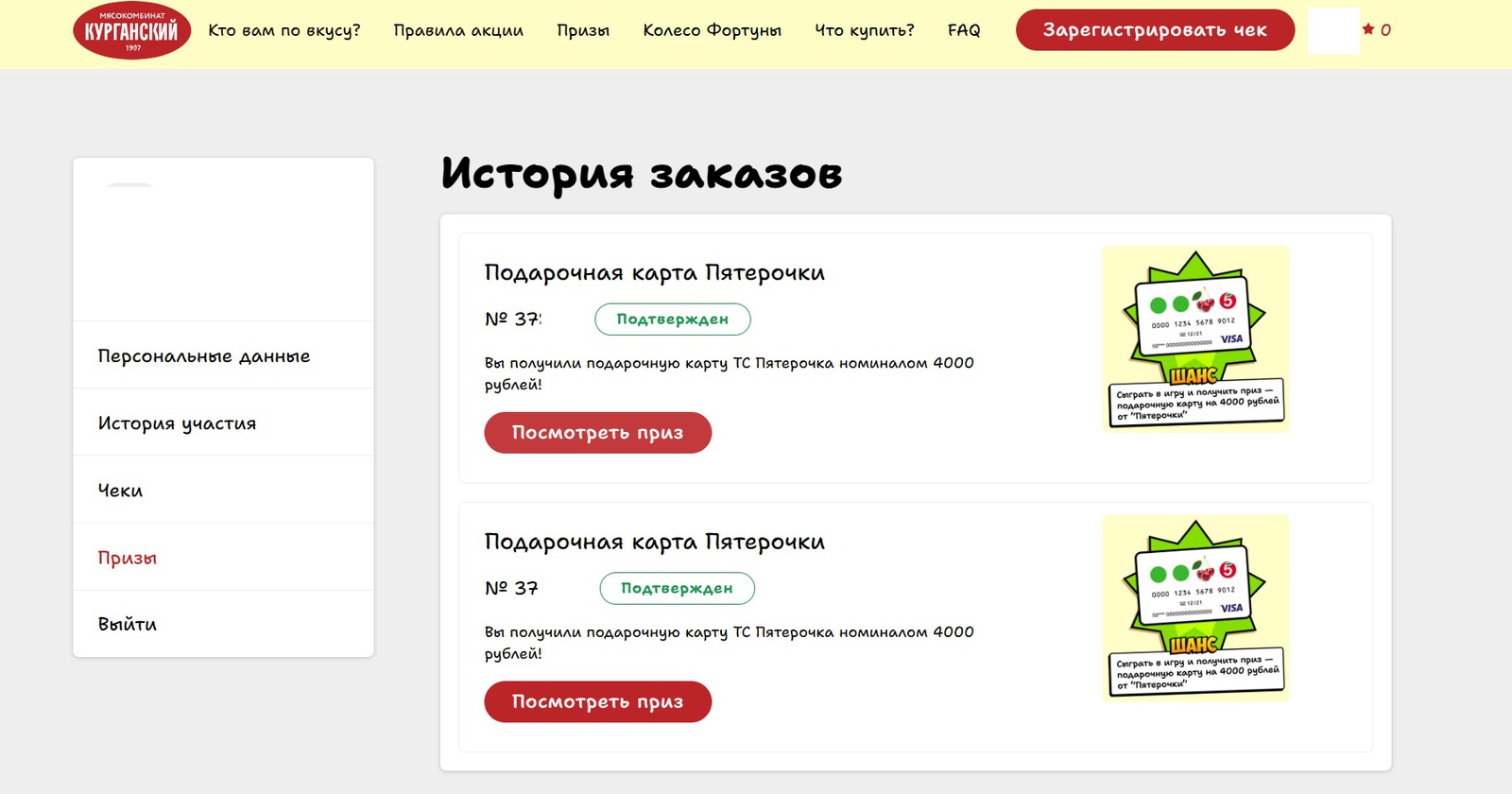
Task: Click the red star points icon
Action: 1367,29
